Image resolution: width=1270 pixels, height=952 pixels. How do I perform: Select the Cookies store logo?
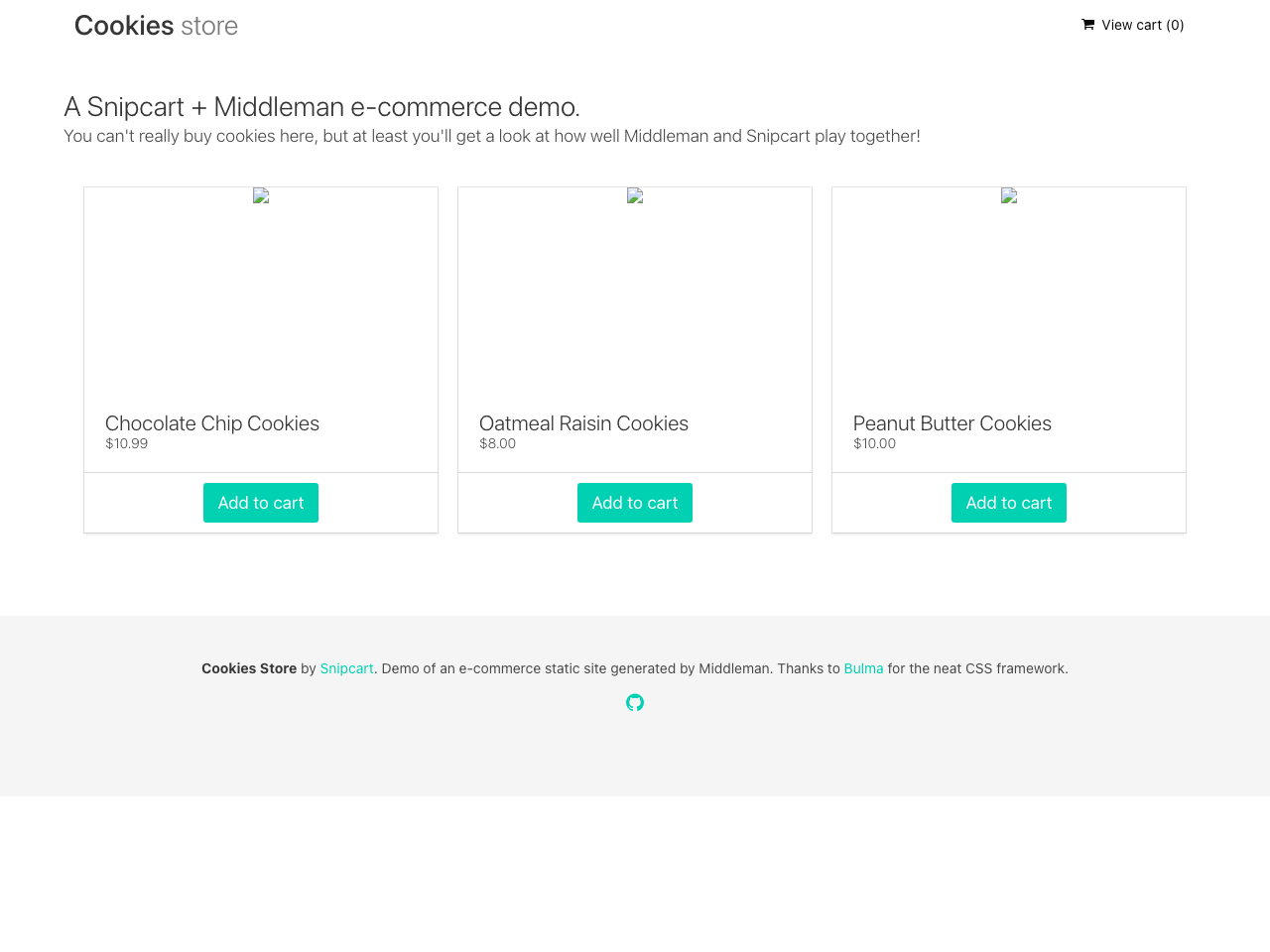156,25
